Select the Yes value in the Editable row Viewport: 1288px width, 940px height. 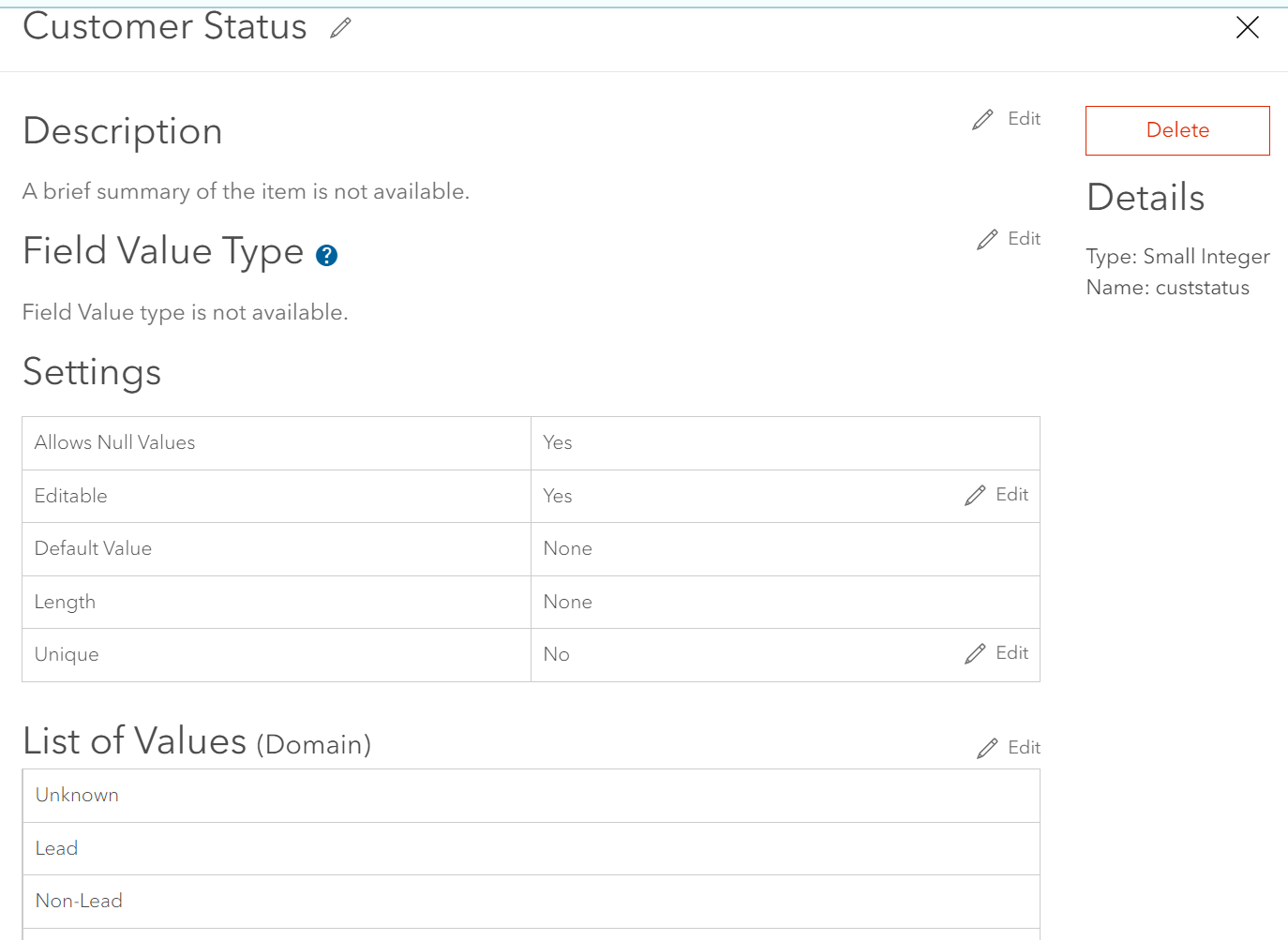click(x=557, y=496)
